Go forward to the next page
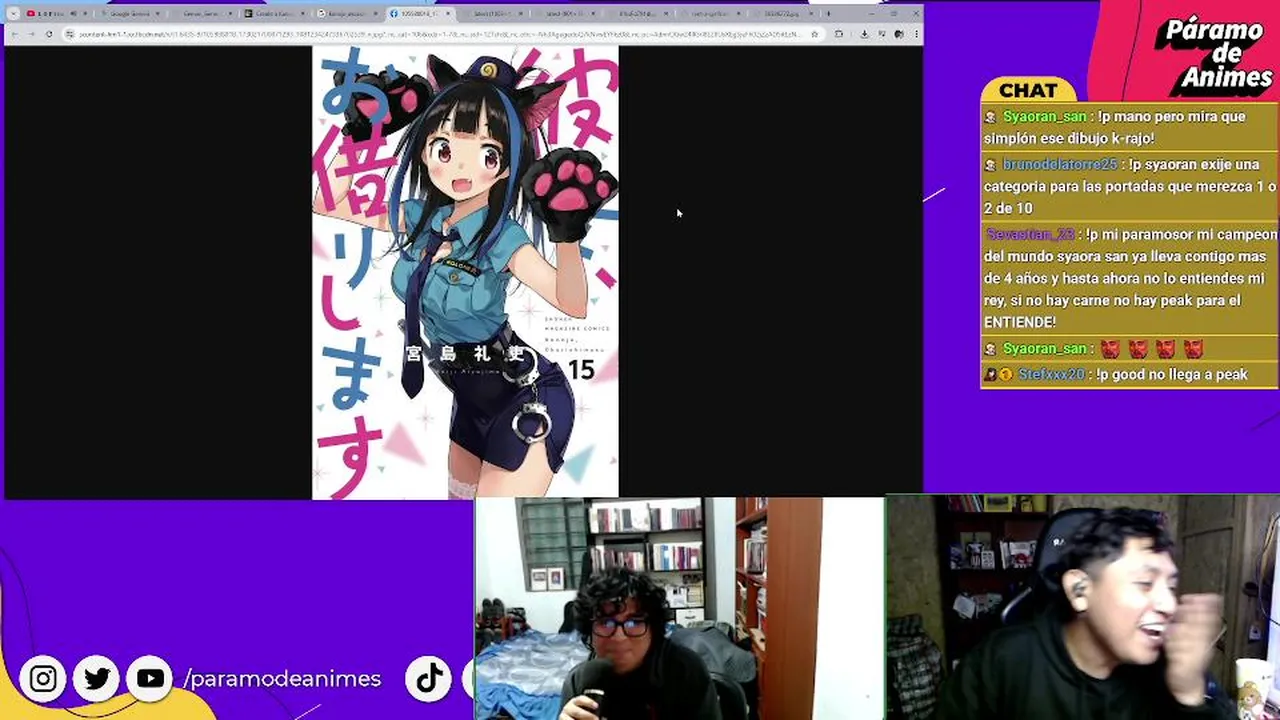Image resolution: width=1280 pixels, height=720 pixels. (31, 34)
